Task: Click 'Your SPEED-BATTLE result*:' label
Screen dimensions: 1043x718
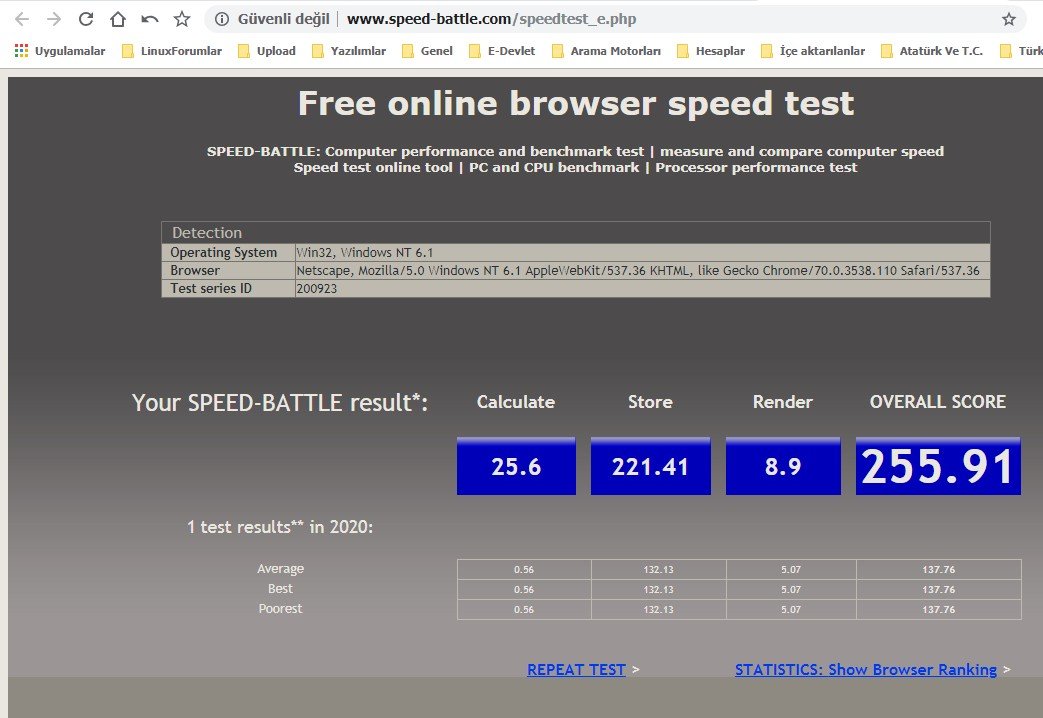Action: click(x=279, y=403)
